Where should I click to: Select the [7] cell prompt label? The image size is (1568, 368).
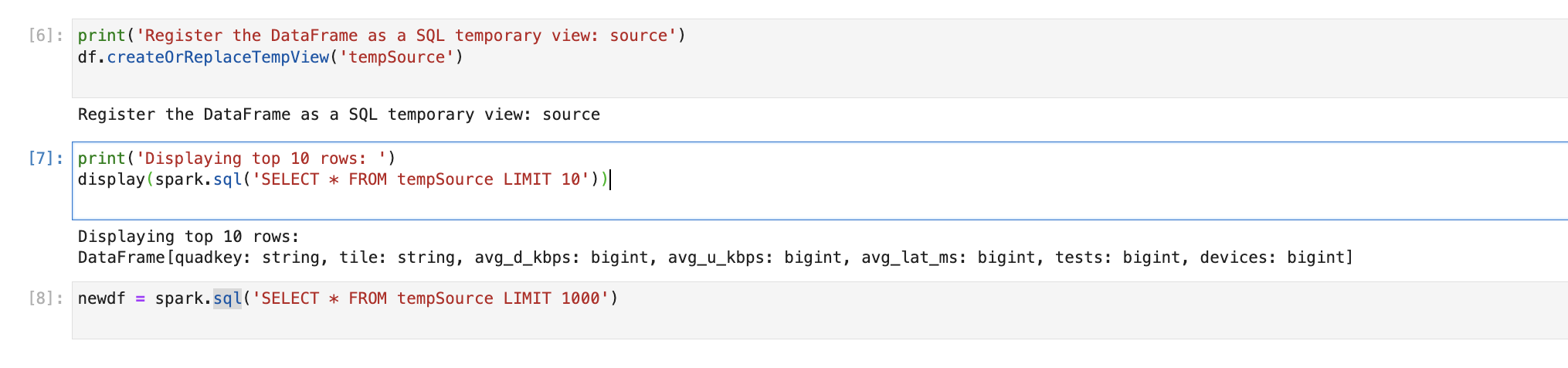(46, 158)
